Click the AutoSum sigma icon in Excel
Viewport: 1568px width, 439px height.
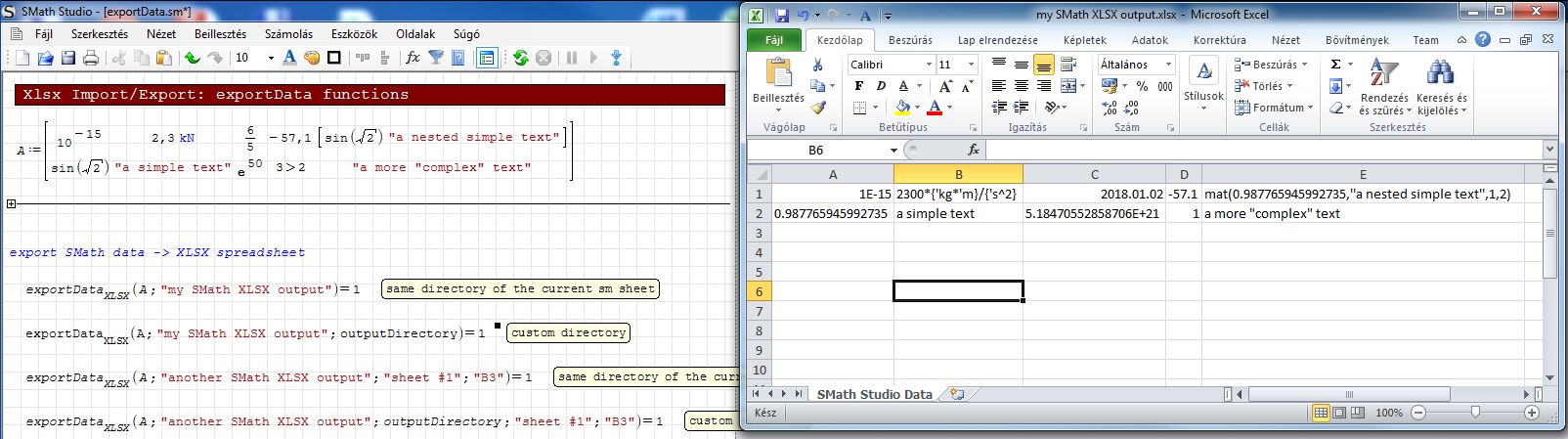(x=1335, y=65)
